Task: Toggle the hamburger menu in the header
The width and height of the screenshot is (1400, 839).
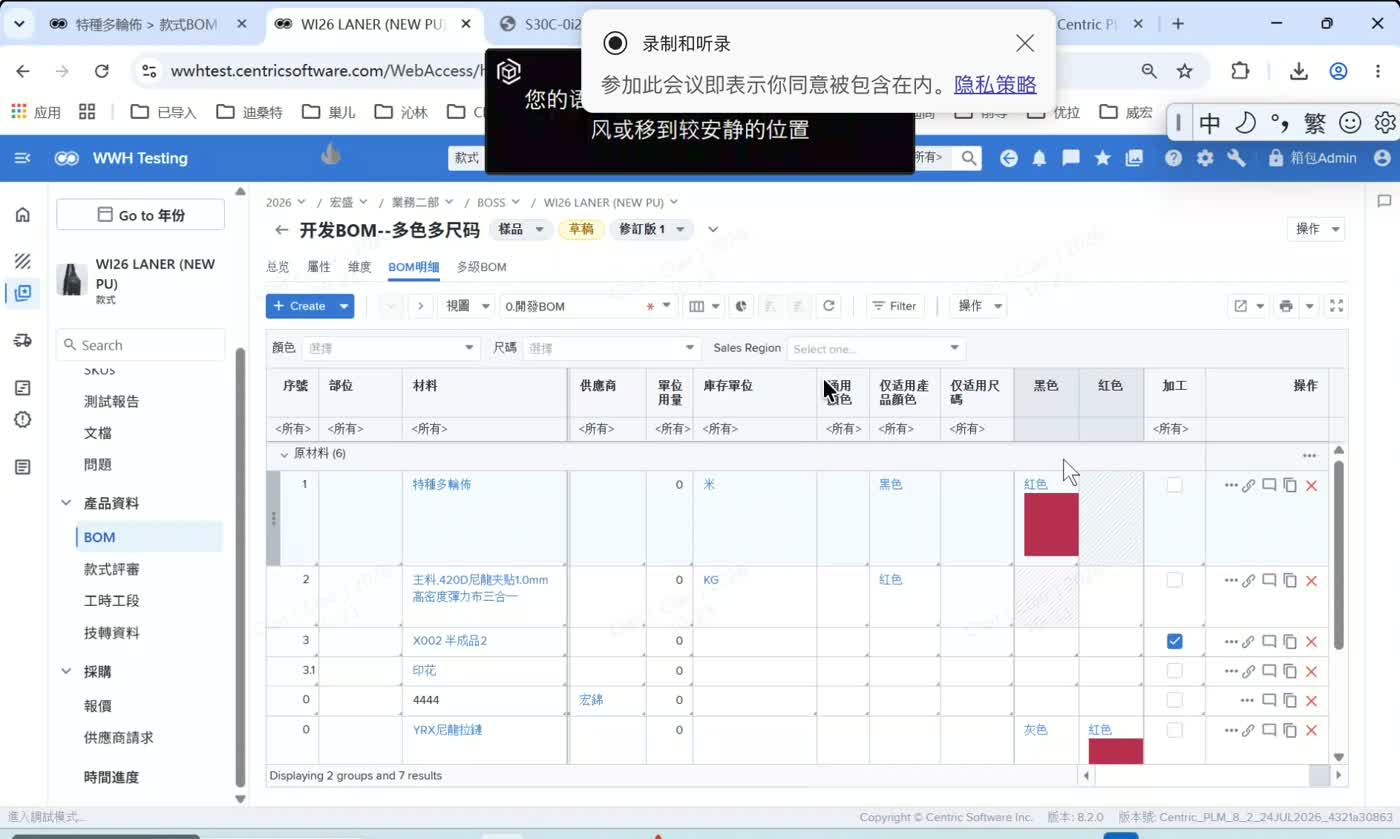Action: point(22,158)
